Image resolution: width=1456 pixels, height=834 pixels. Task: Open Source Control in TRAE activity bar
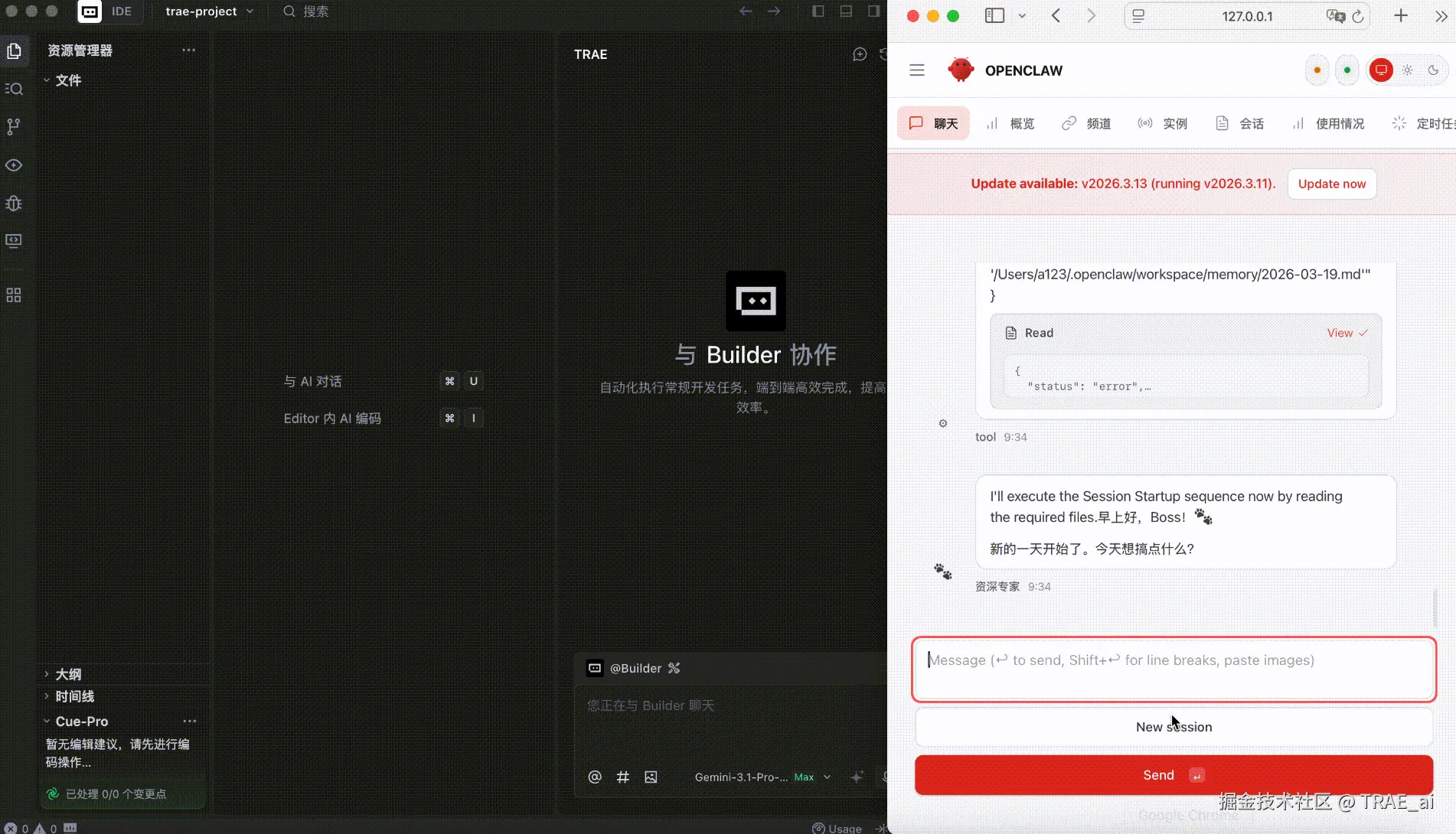14,126
